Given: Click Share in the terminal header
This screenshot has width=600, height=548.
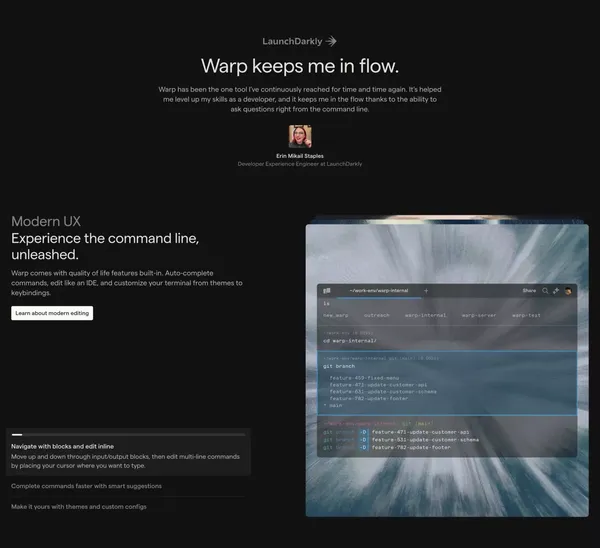Looking at the screenshot, I should tap(529, 291).
